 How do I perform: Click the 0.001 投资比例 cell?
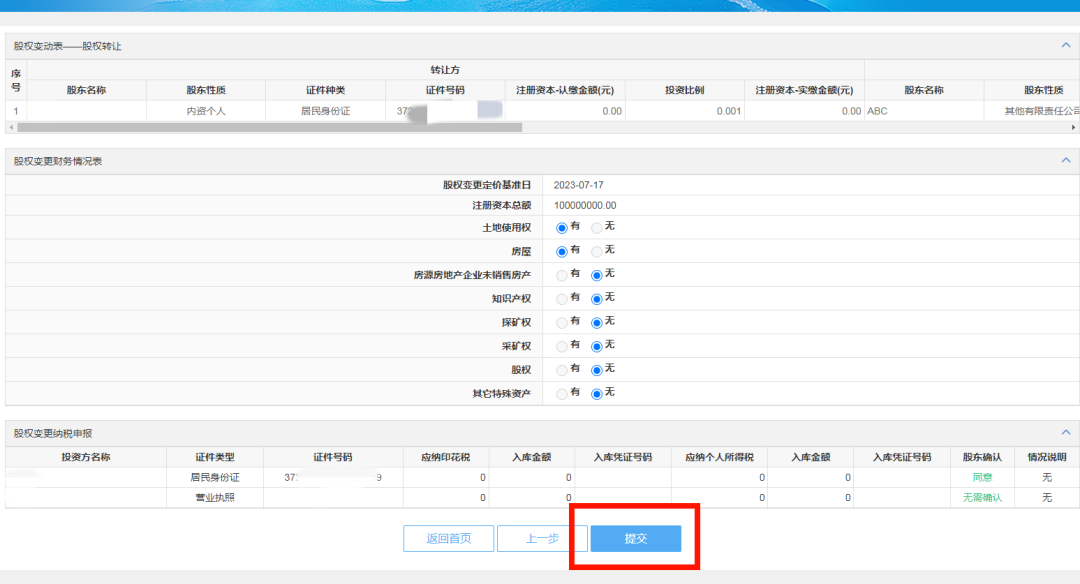685,111
